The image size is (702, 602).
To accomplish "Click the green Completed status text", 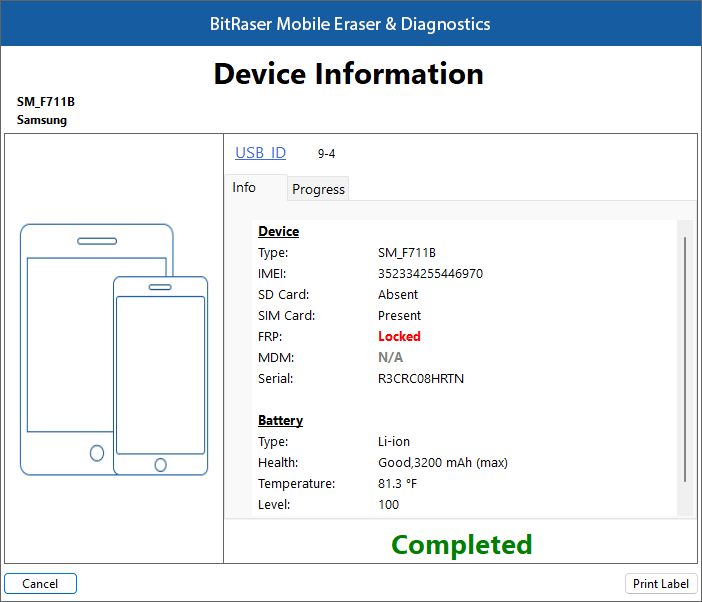I will pos(462,545).
